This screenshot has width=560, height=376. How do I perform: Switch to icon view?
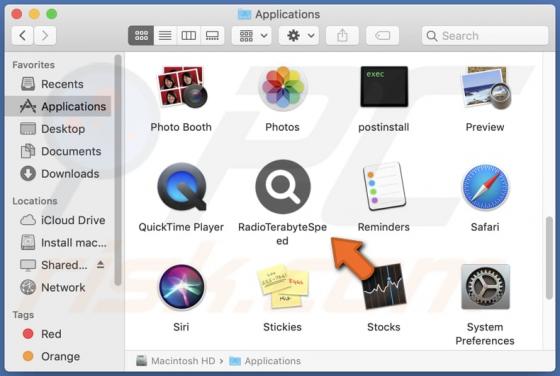141,35
